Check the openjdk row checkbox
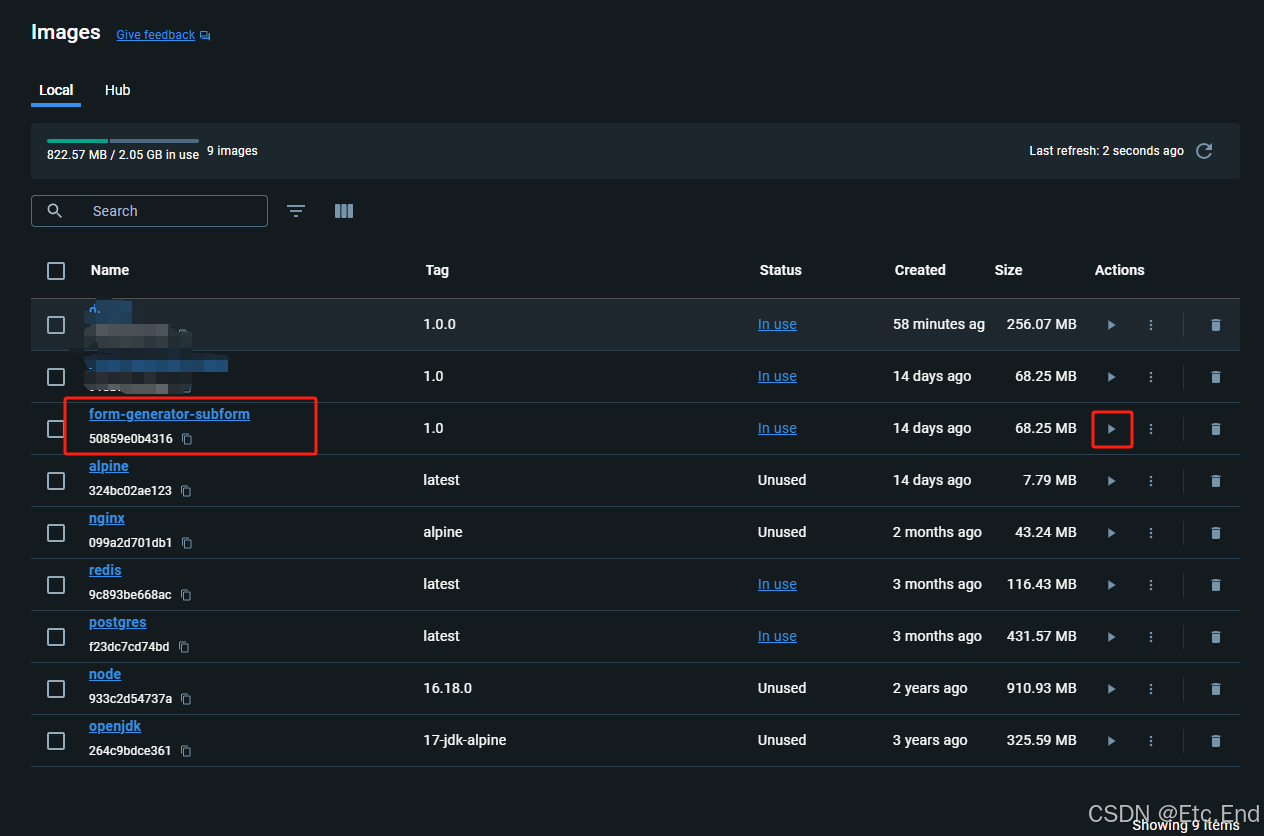The width and height of the screenshot is (1264, 836). pos(56,741)
